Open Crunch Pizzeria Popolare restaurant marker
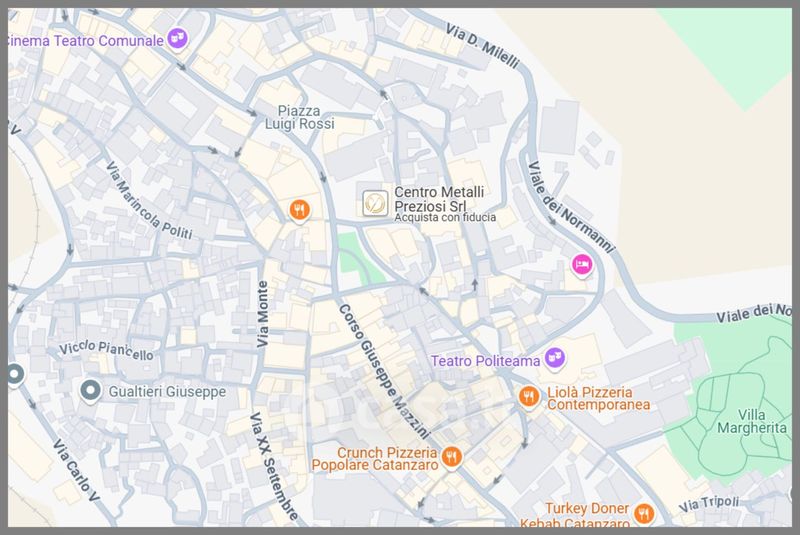The image size is (800, 535). pos(451,456)
